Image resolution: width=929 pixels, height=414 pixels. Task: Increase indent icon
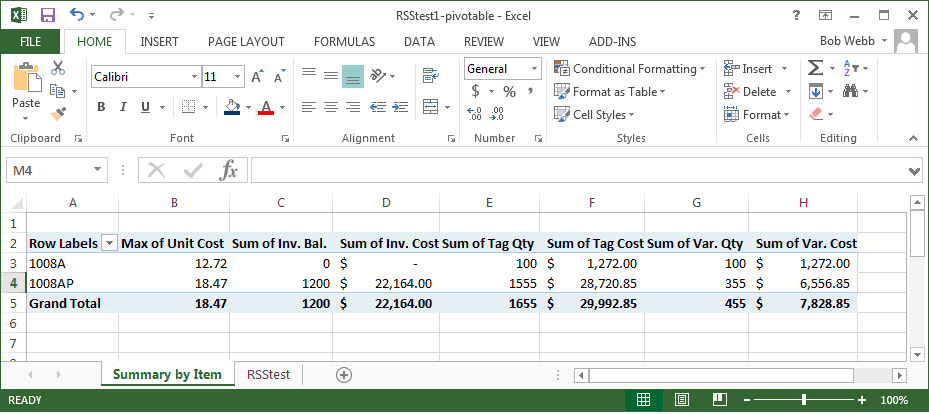pos(400,107)
